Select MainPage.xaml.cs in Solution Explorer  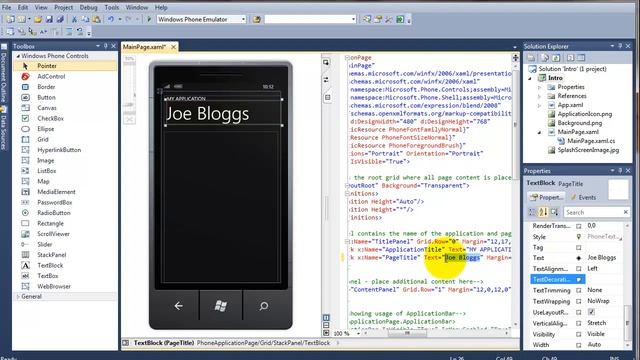(x=591, y=141)
